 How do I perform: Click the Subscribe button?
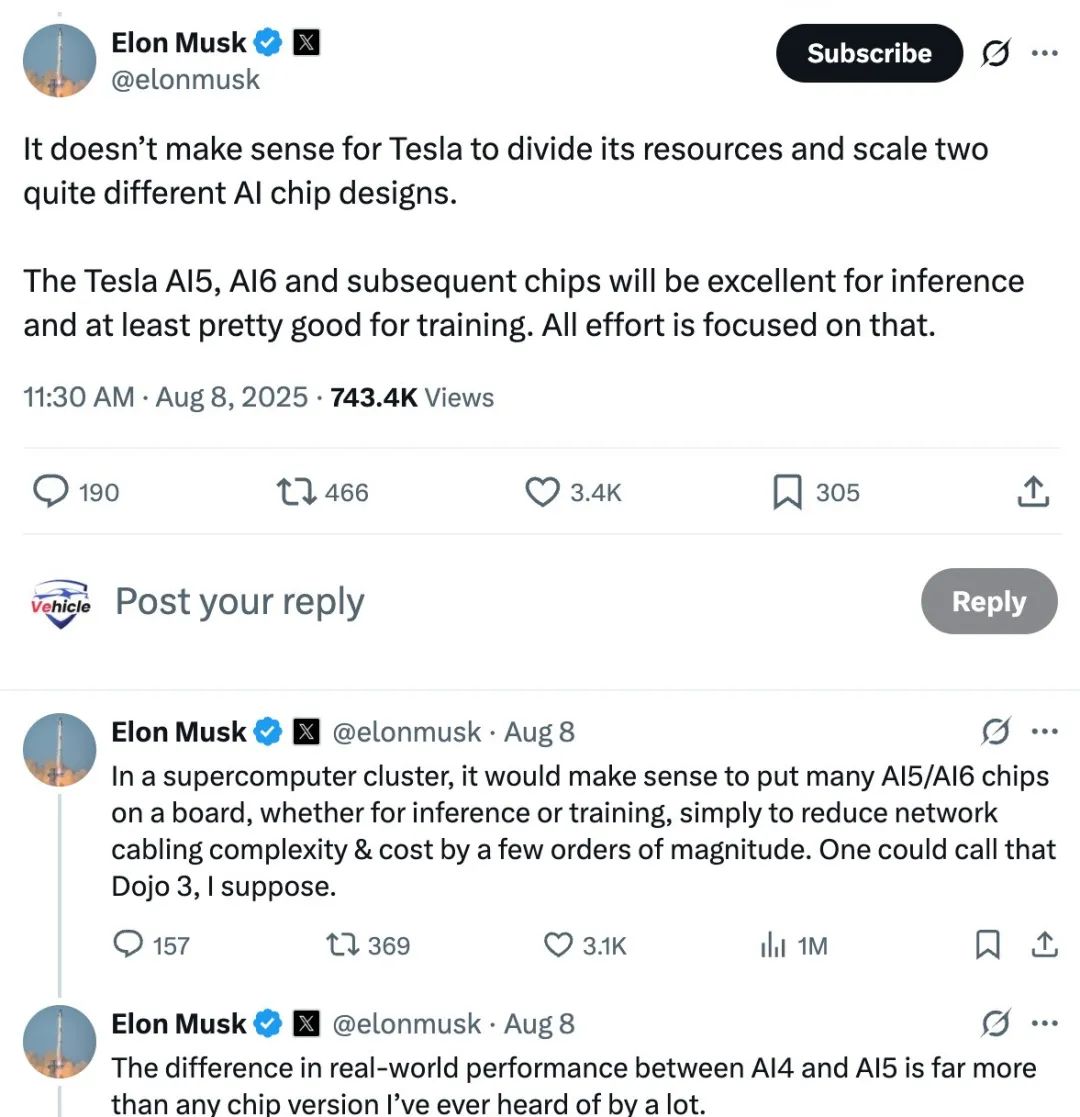point(868,53)
